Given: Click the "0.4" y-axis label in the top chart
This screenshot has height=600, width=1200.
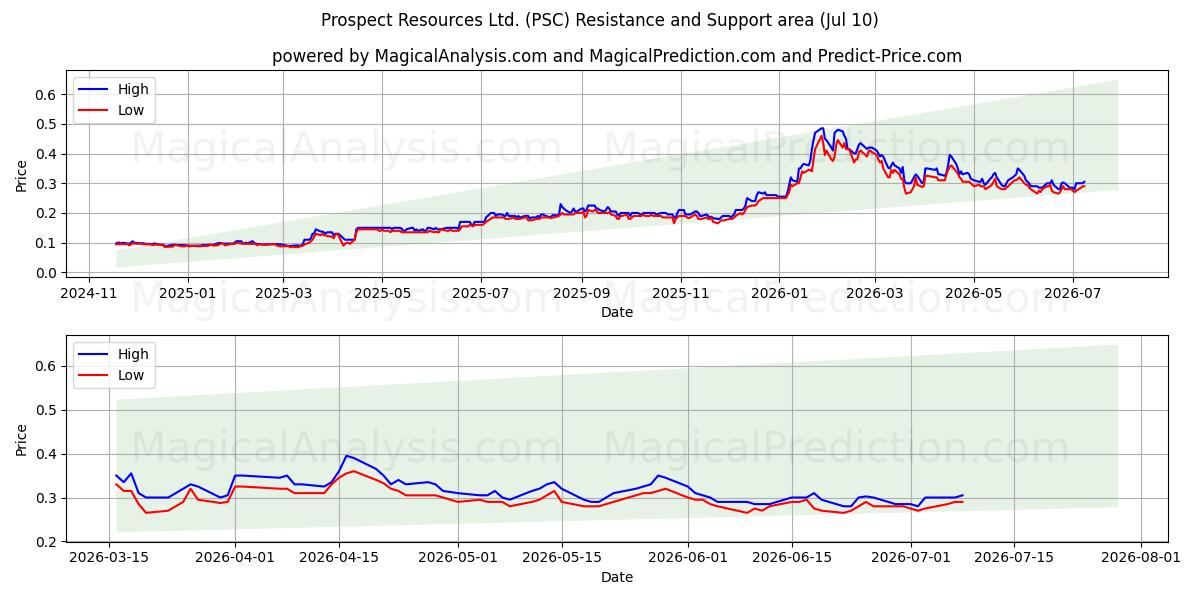Looking at the screenshot, I should 48,154.
